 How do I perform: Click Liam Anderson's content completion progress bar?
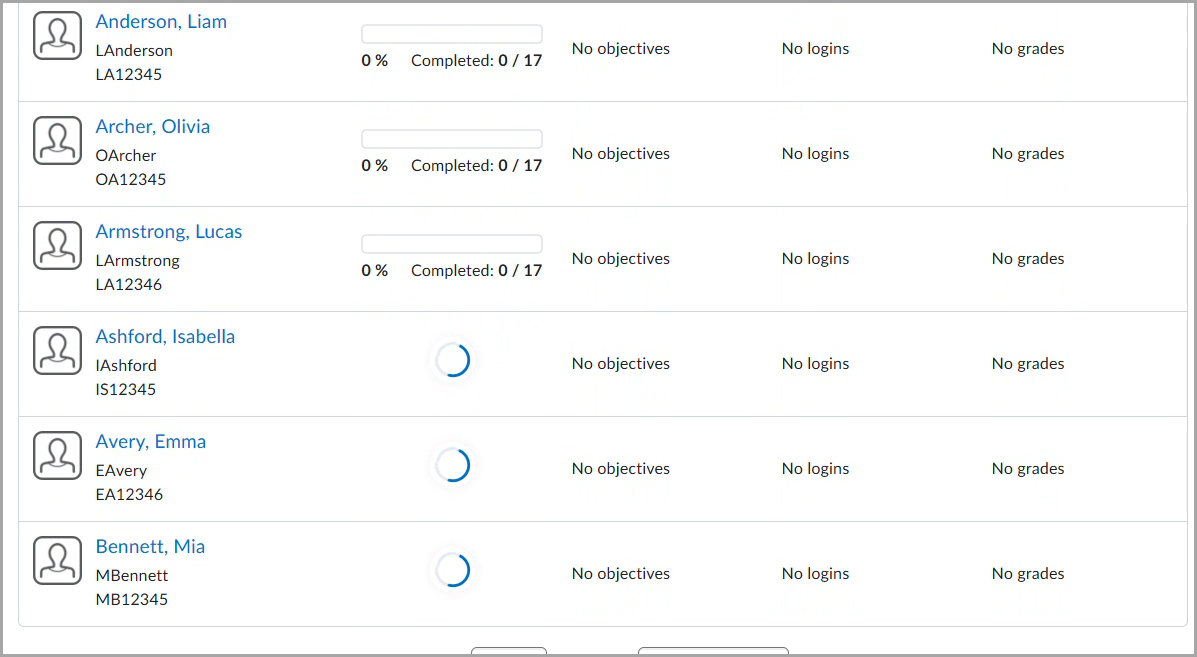tap(451, 33)
